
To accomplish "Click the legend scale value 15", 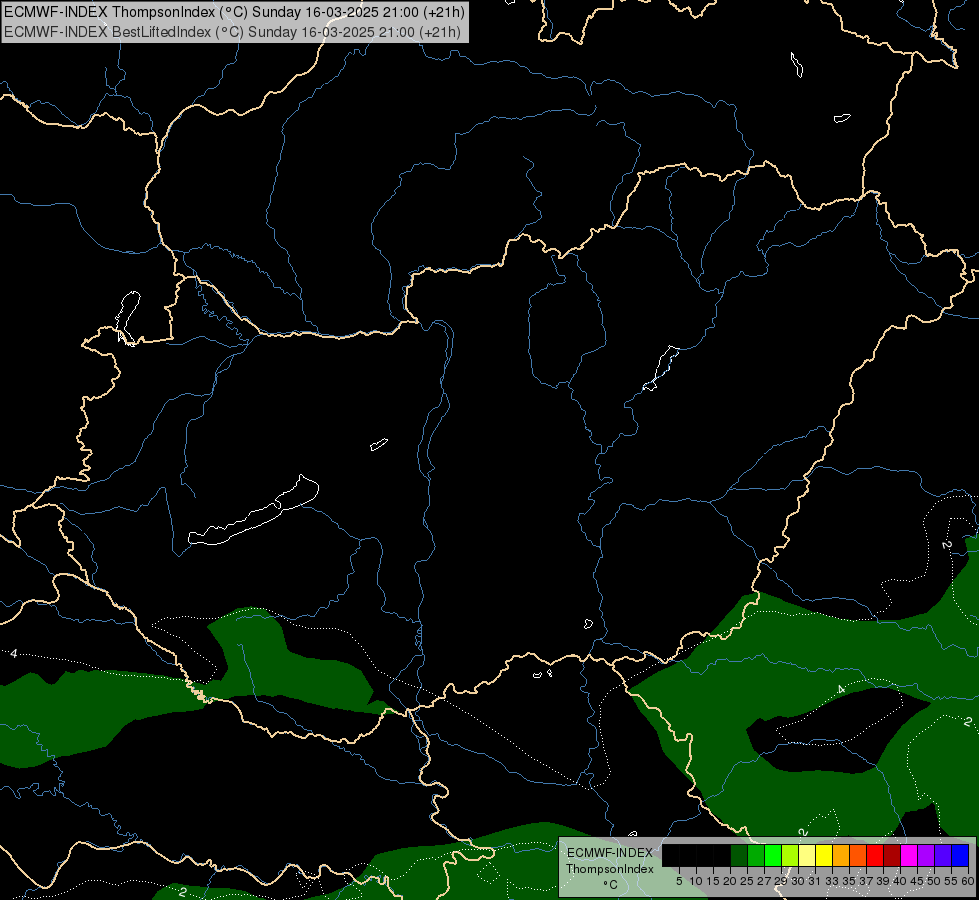I will (x=713, y=881).
